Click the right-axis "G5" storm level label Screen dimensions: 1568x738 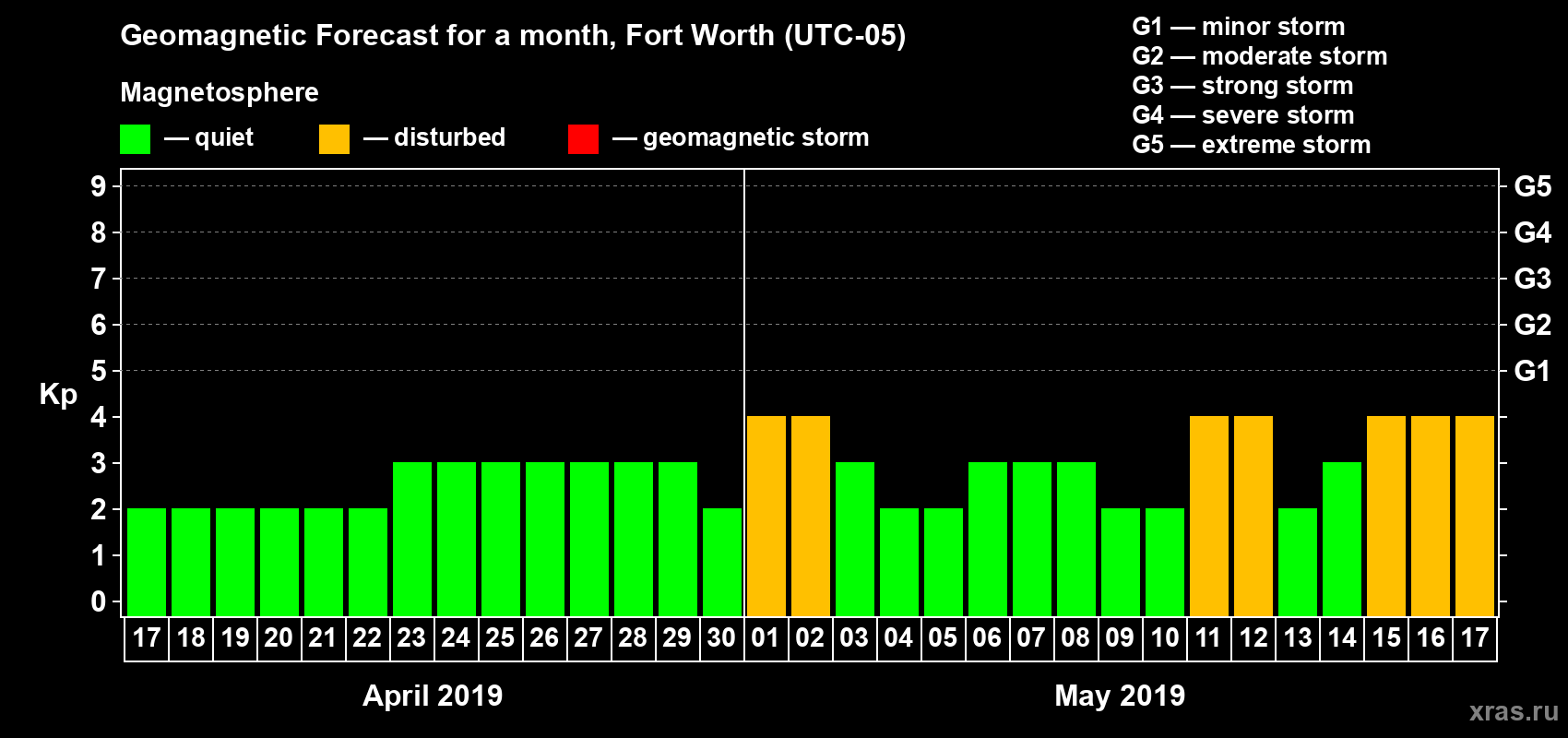pos(1533,186)
